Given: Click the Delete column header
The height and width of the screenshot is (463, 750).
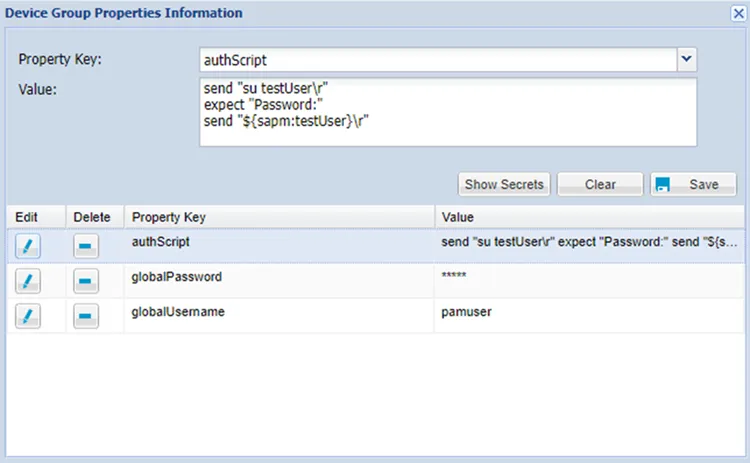Looking at the screenshot, I should click(x=94, y=217).
